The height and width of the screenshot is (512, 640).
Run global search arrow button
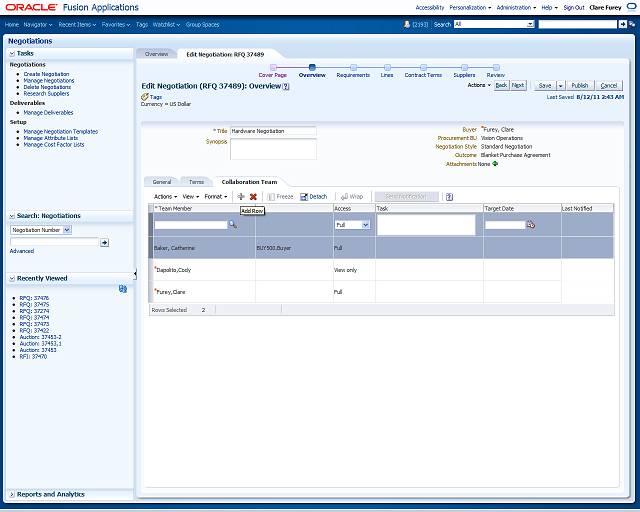[x=622, y=24]
